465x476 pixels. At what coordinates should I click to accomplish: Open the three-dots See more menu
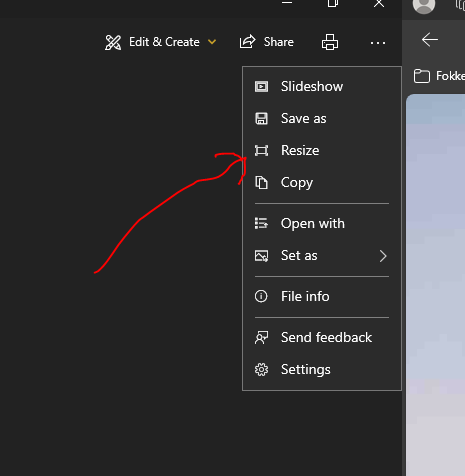378,43
